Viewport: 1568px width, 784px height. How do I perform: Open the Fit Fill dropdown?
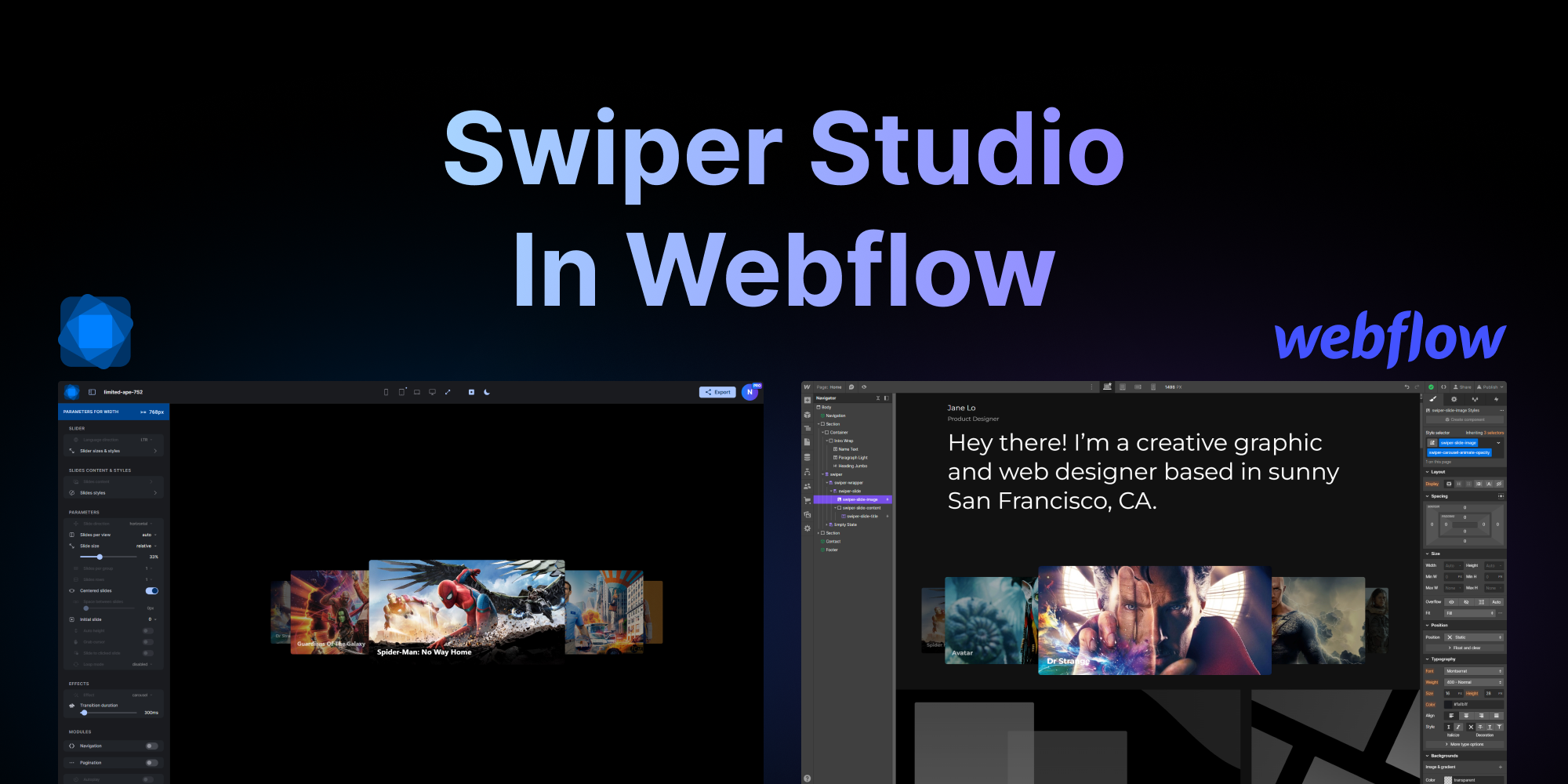pos(1470,613)
